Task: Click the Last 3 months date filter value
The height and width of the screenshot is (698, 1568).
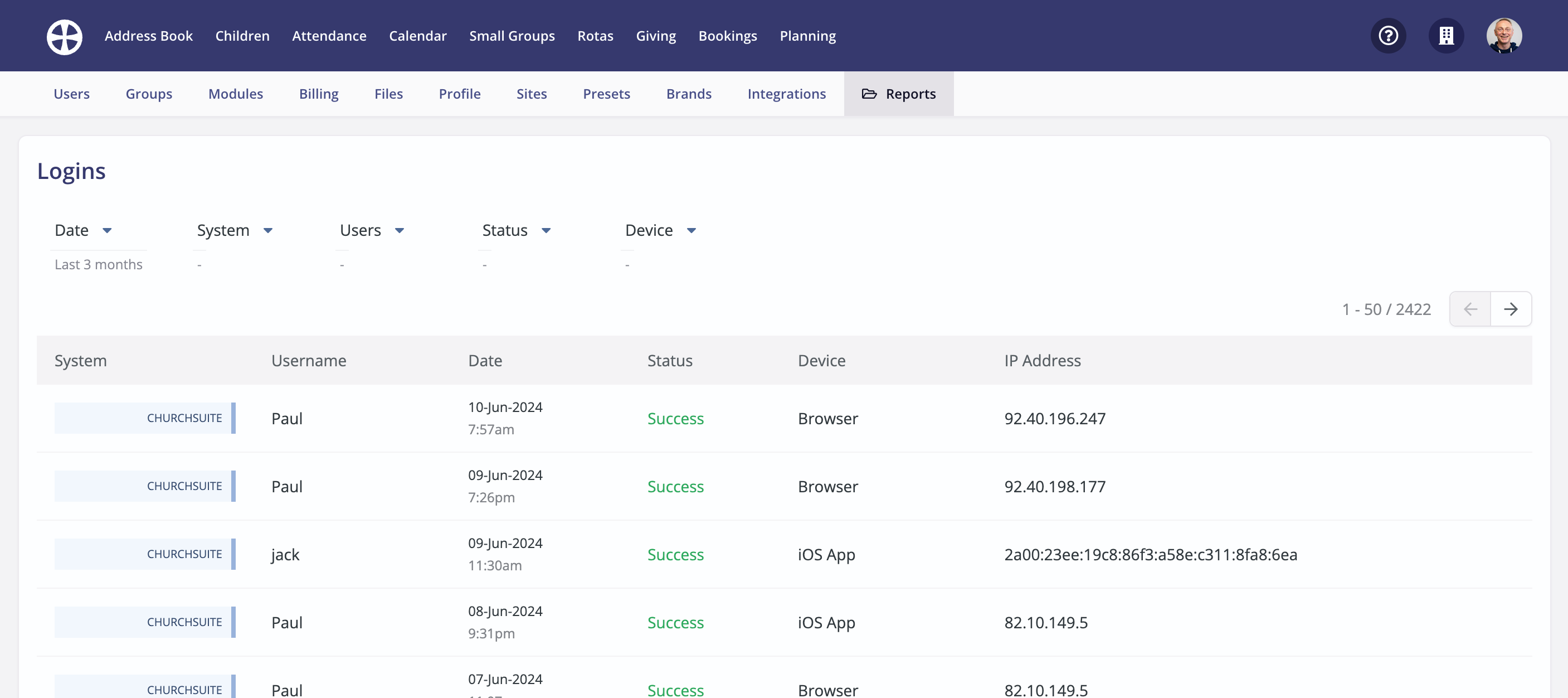Action: pyautogui.click(x=98, y=264)
